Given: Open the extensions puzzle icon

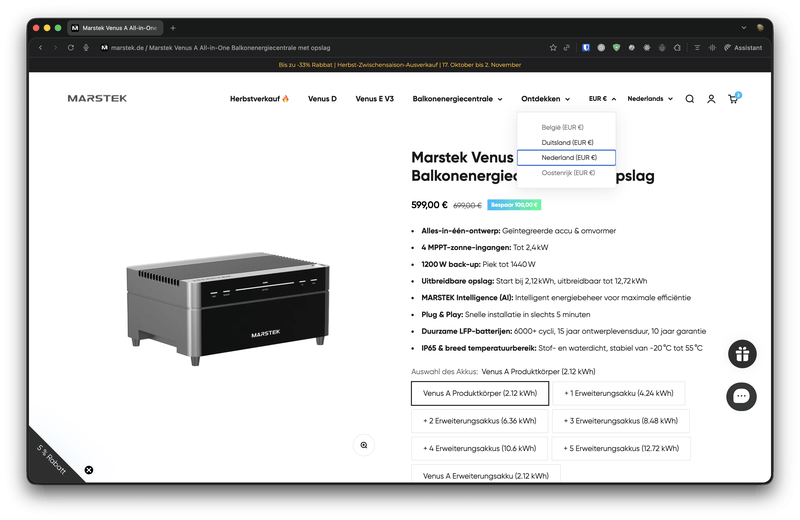Looking at the screenshot, I should click(677, 47).
